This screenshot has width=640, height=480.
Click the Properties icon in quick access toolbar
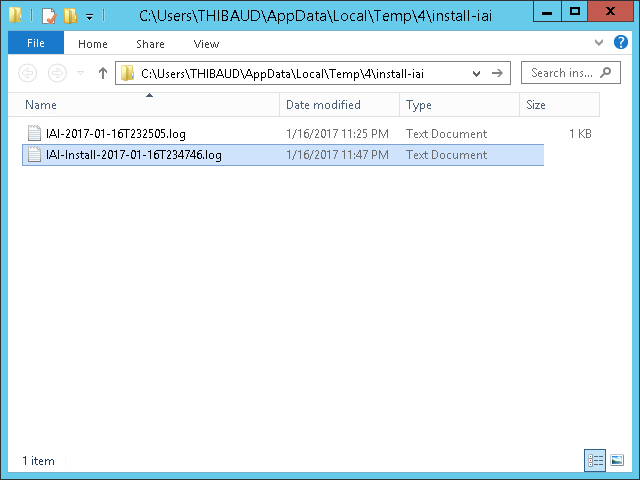click(x=48, y=15)
